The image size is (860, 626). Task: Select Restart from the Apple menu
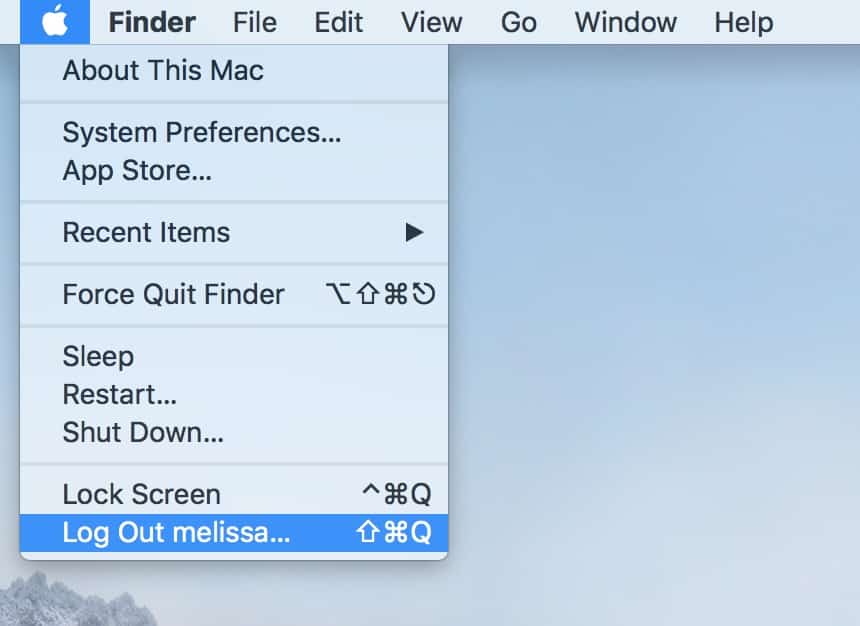point(120,395)
